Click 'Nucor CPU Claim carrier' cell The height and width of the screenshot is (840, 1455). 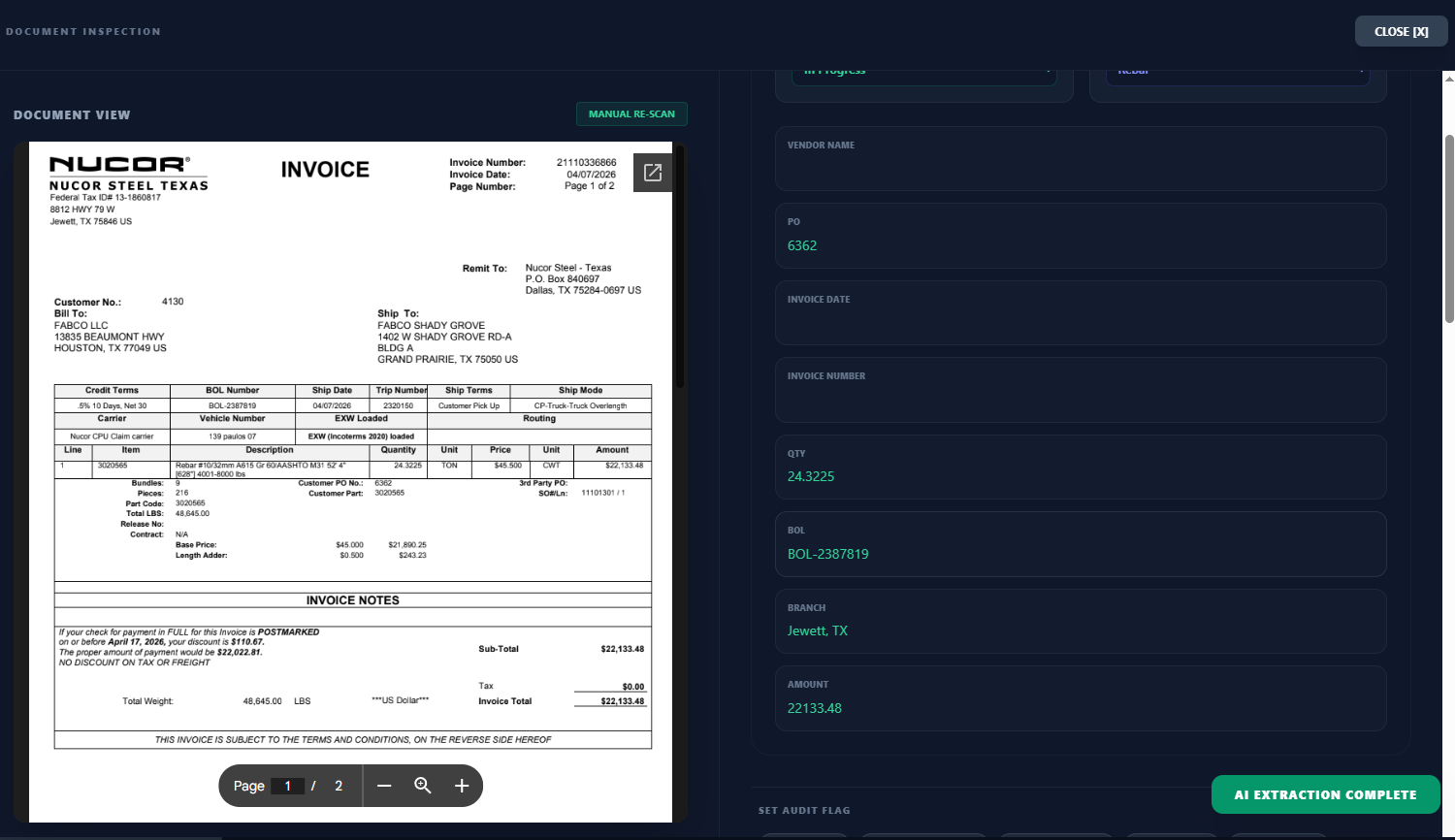(112, 436)
